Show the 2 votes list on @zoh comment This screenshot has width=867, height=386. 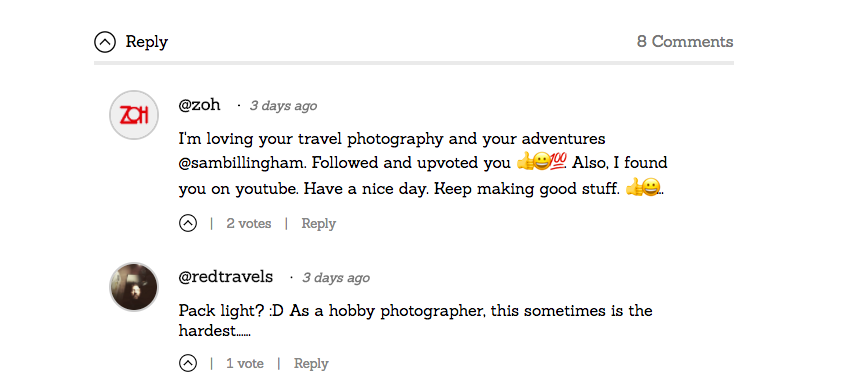click(249, 223)
